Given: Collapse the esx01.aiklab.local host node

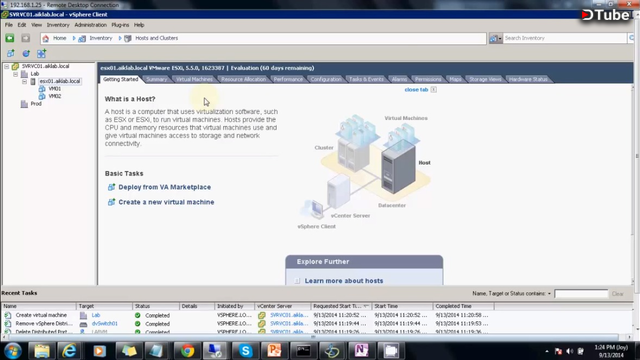Looking at the screenshot, I should 24,81.
